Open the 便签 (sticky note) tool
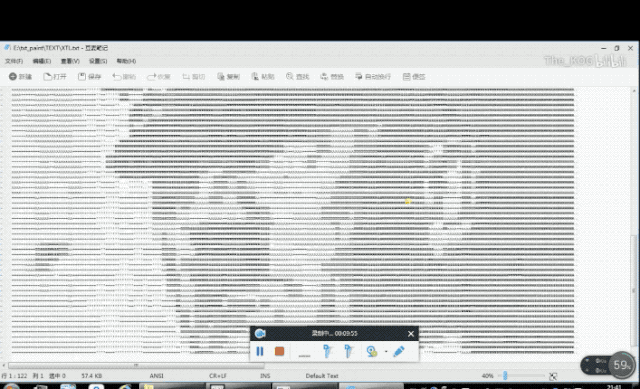Viewport: 640px width, 389px height. pos(414,76)
